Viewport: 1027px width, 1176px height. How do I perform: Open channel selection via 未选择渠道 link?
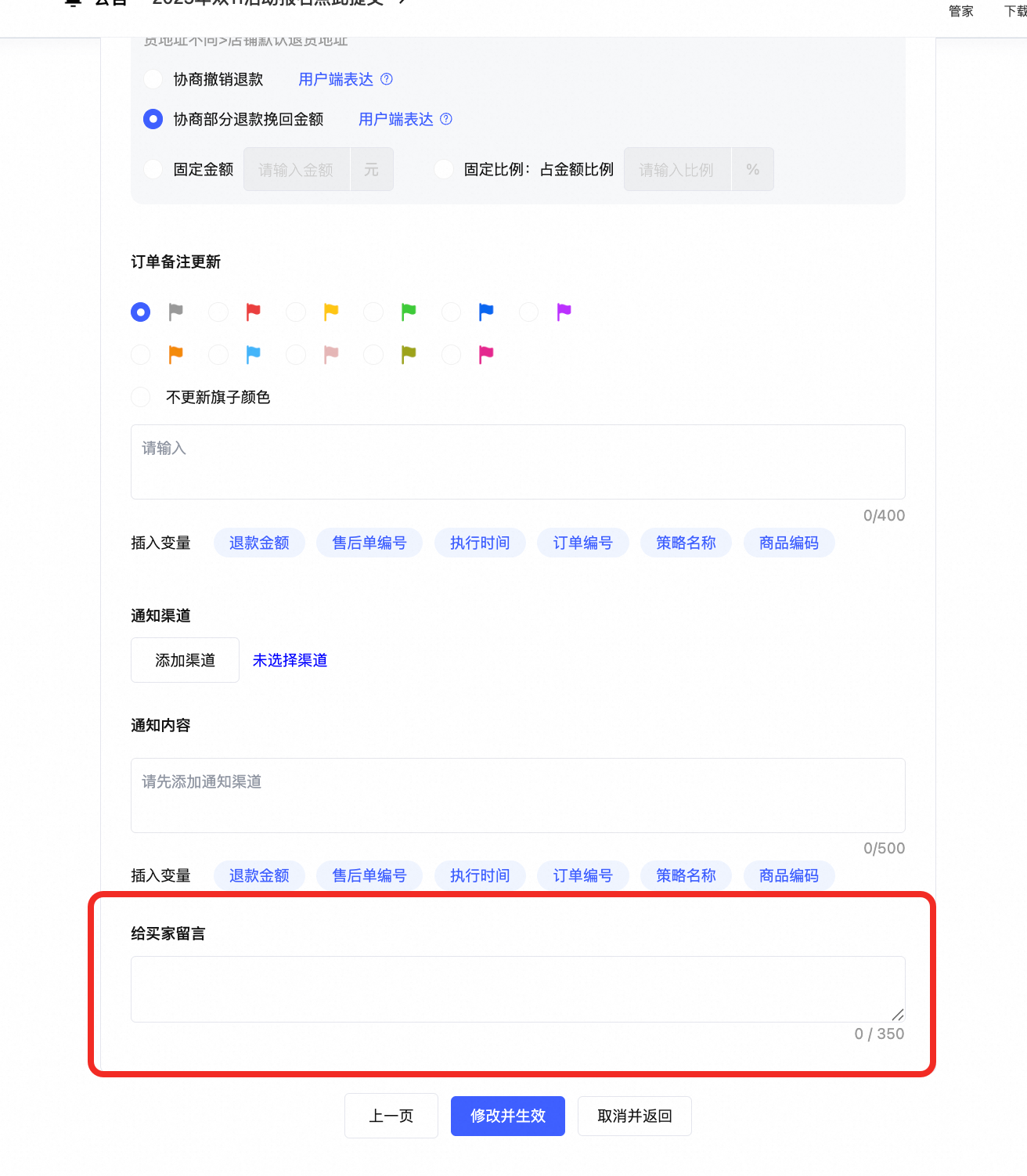tap(290, 660)
